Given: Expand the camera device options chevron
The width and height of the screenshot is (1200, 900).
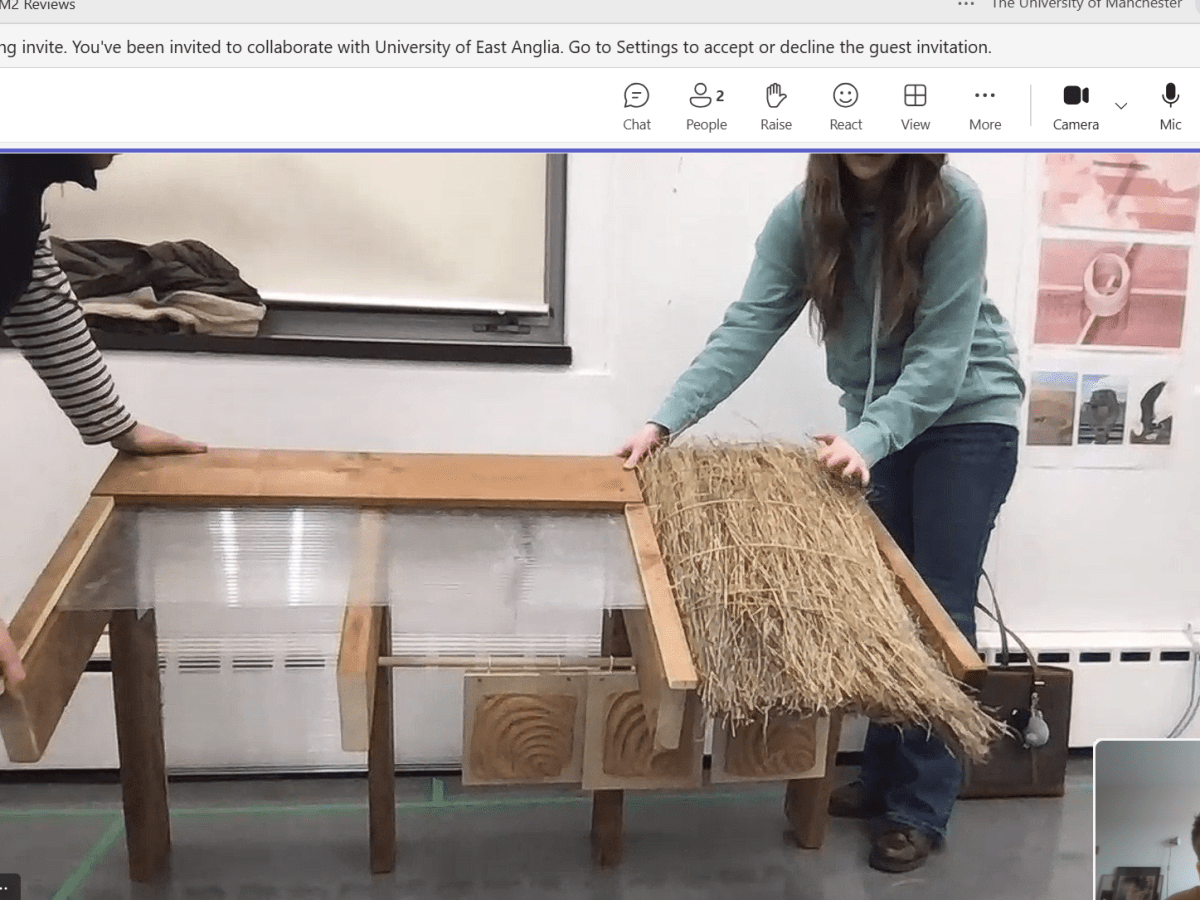Looking at the screenshot, I should click(x=1122, y=107).
